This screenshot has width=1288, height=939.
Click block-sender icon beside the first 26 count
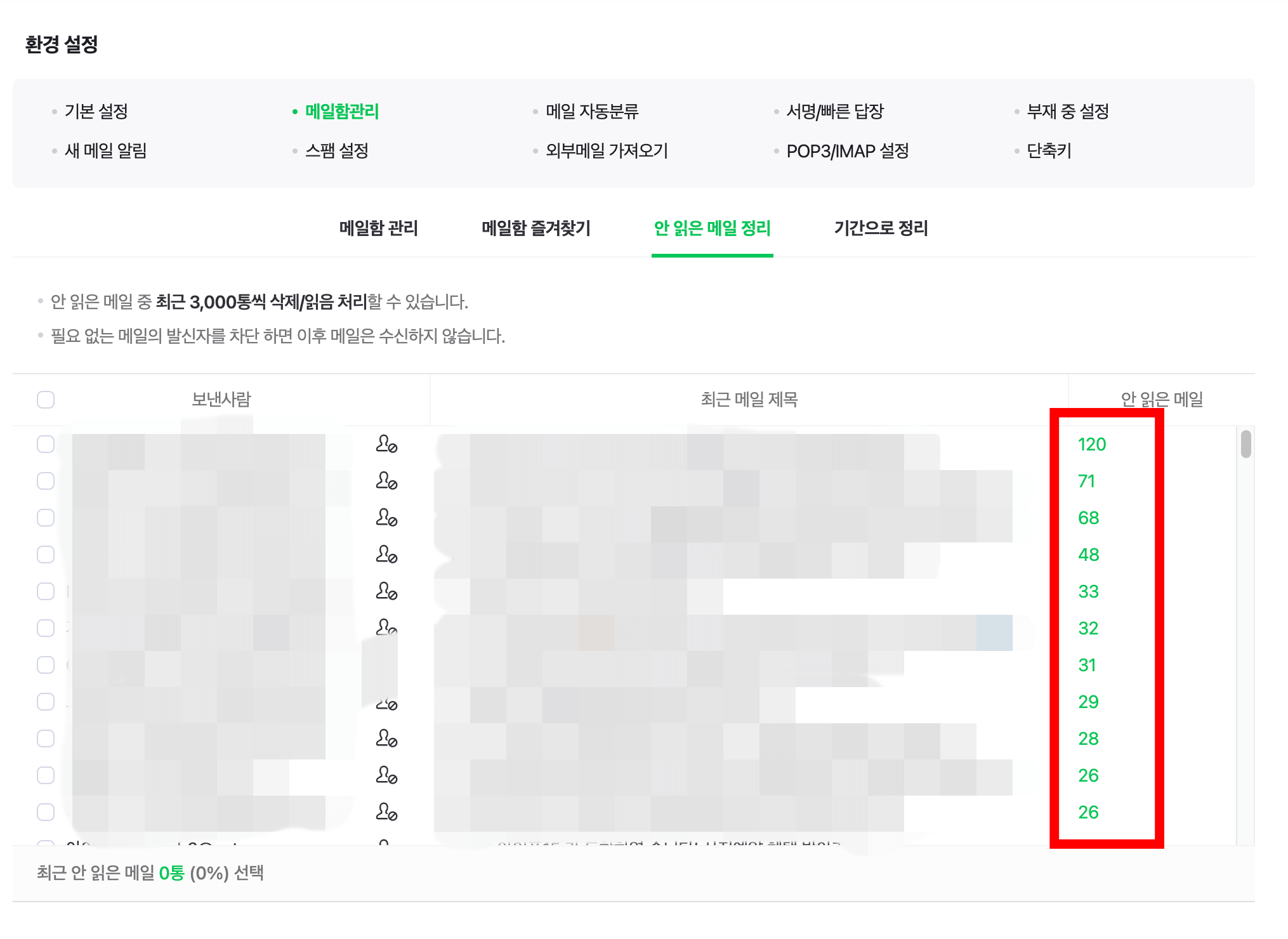point(386,775)
